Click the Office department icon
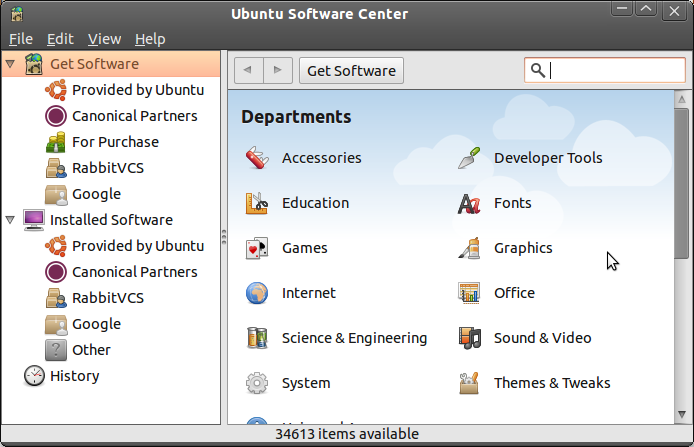The image size is (694, 447). (x=469, y=293)
